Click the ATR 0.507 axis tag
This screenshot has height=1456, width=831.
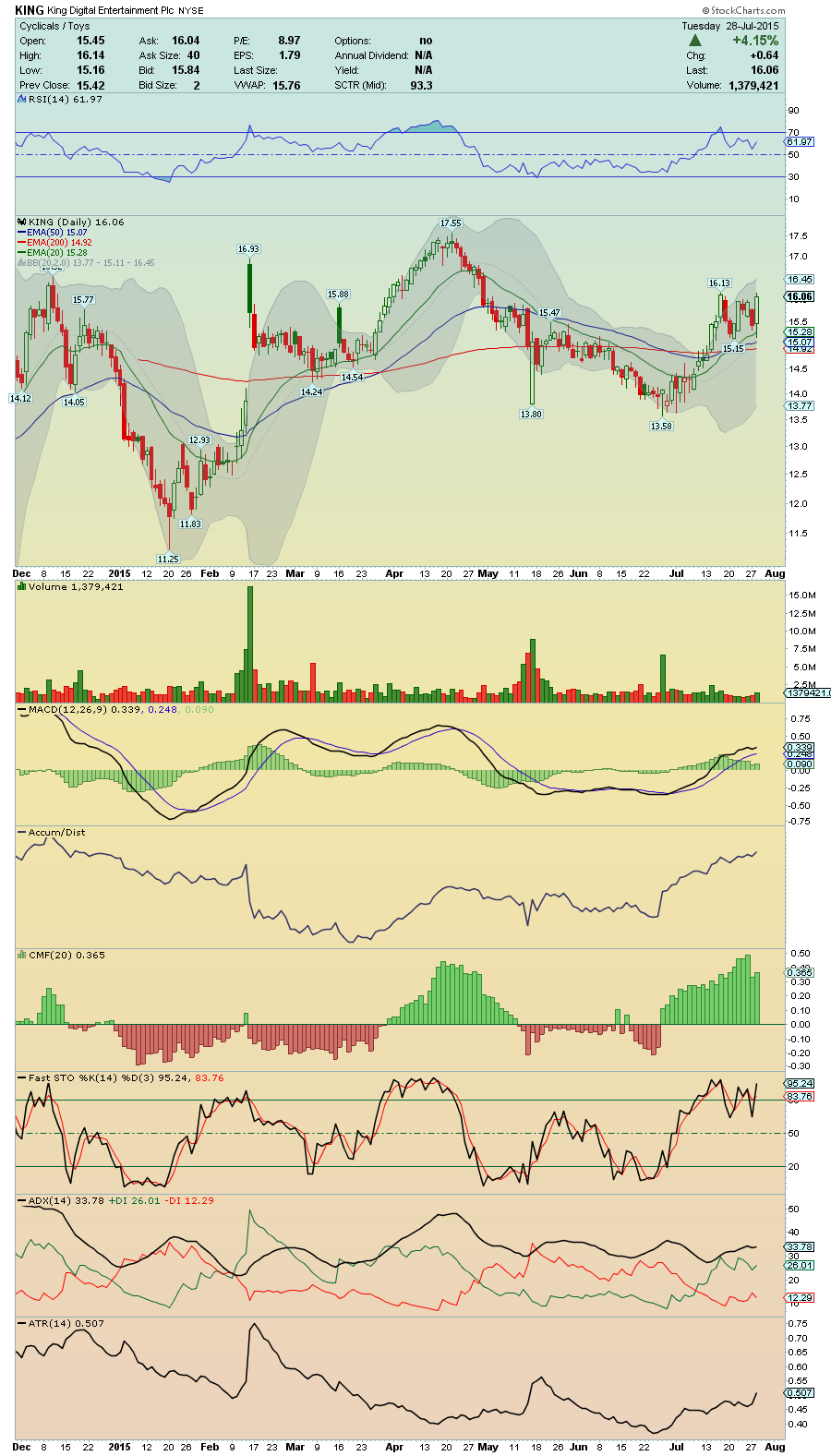800,1392
